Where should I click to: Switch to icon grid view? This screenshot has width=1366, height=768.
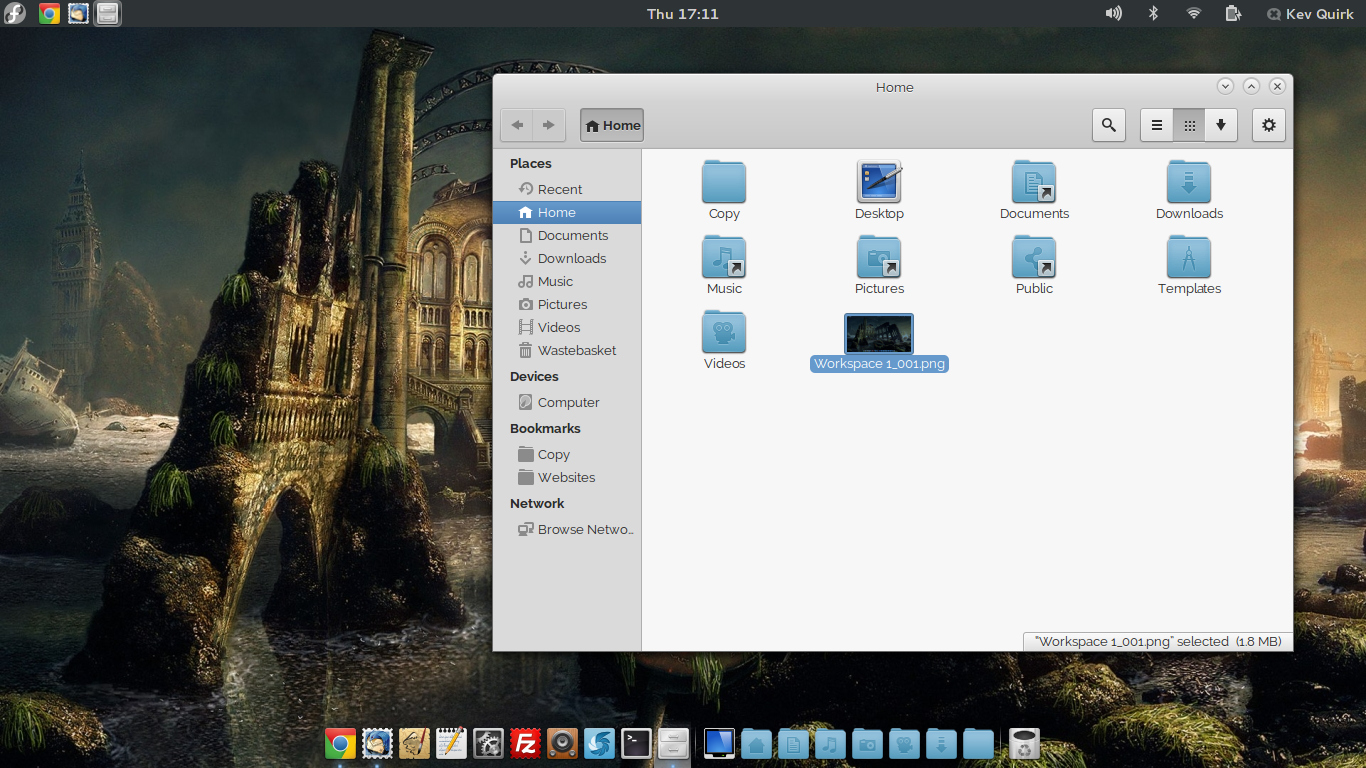[x=1189, y=125]
